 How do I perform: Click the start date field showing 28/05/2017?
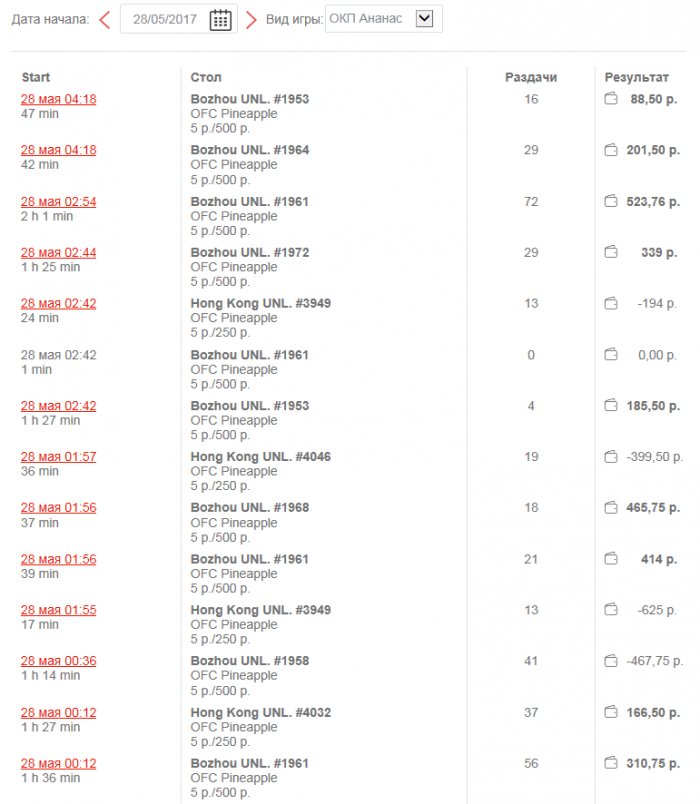(x=165, y=19)
